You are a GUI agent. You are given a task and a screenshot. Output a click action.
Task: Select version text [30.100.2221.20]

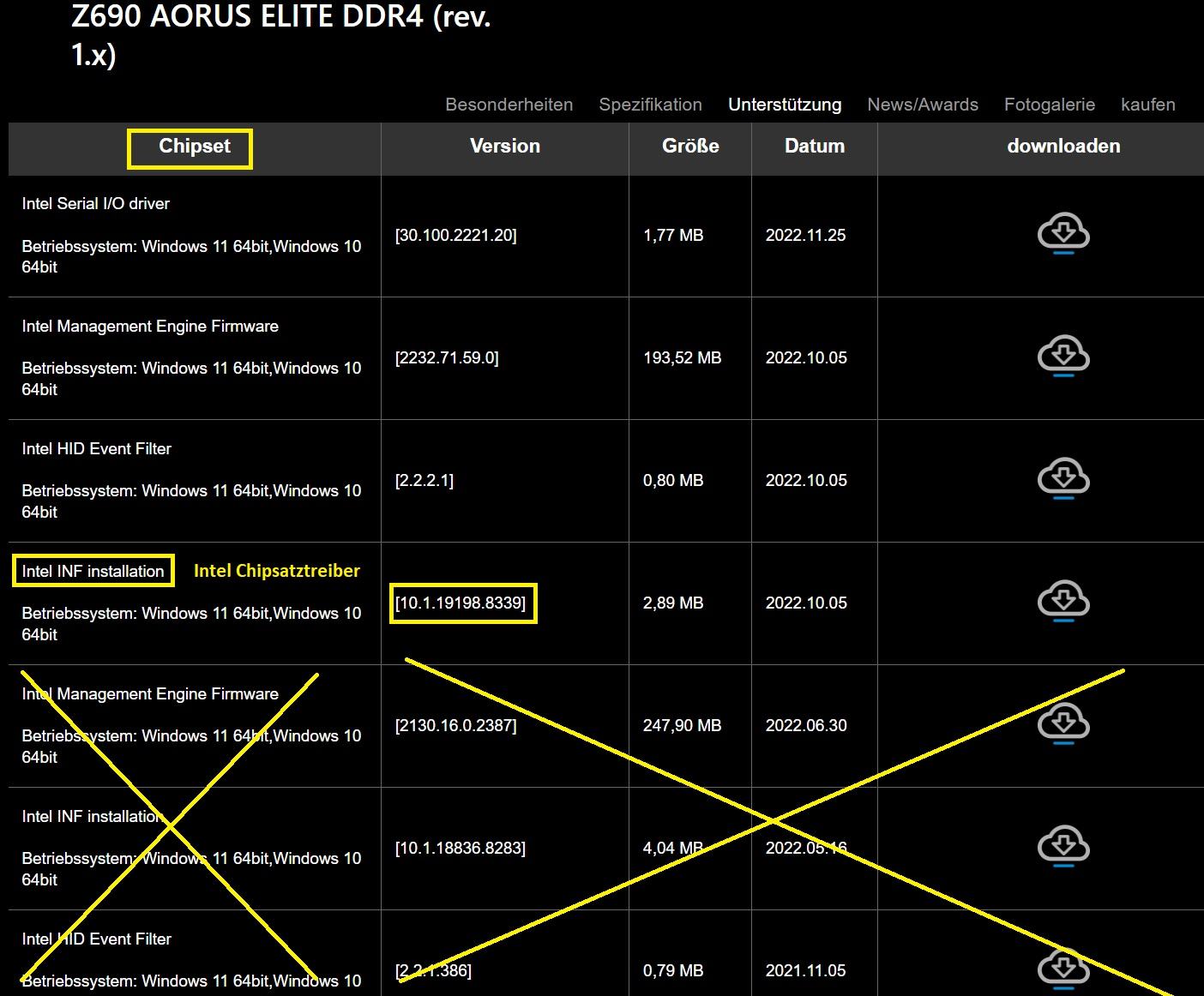point(455,235)
